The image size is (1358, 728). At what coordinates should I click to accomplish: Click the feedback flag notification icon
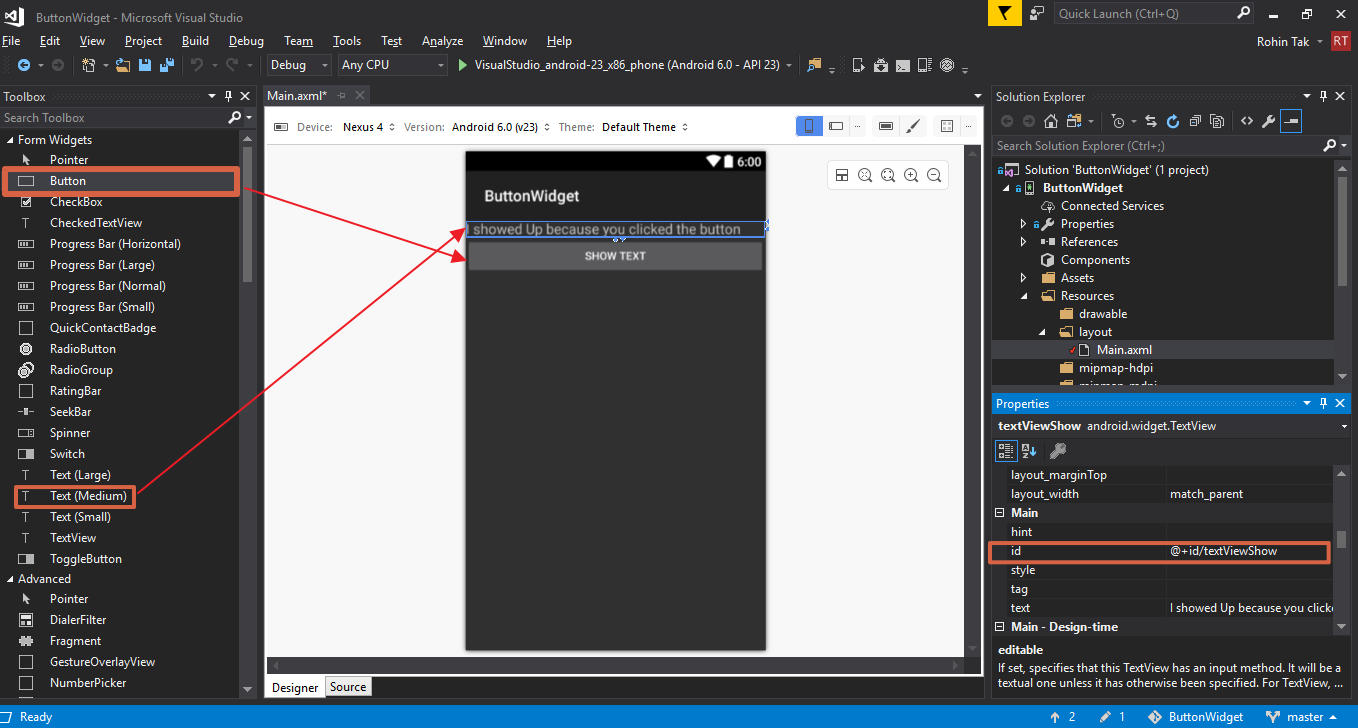coord(1004,13)
